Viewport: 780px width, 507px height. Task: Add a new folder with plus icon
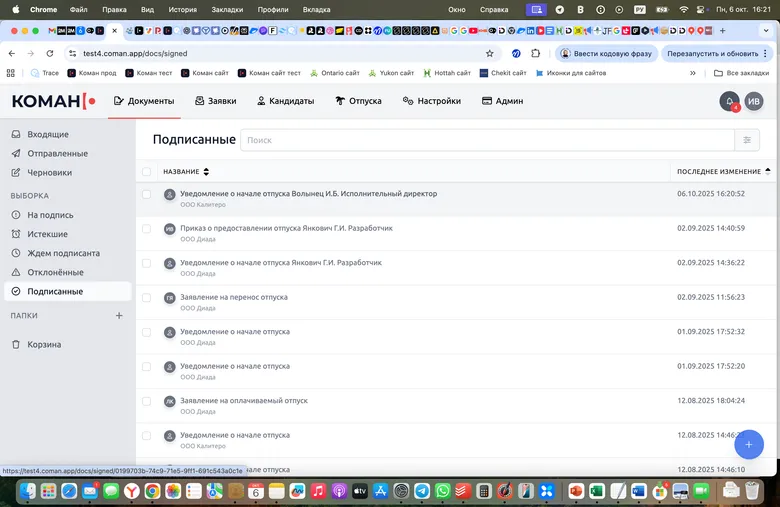click(x=119, y=315)
